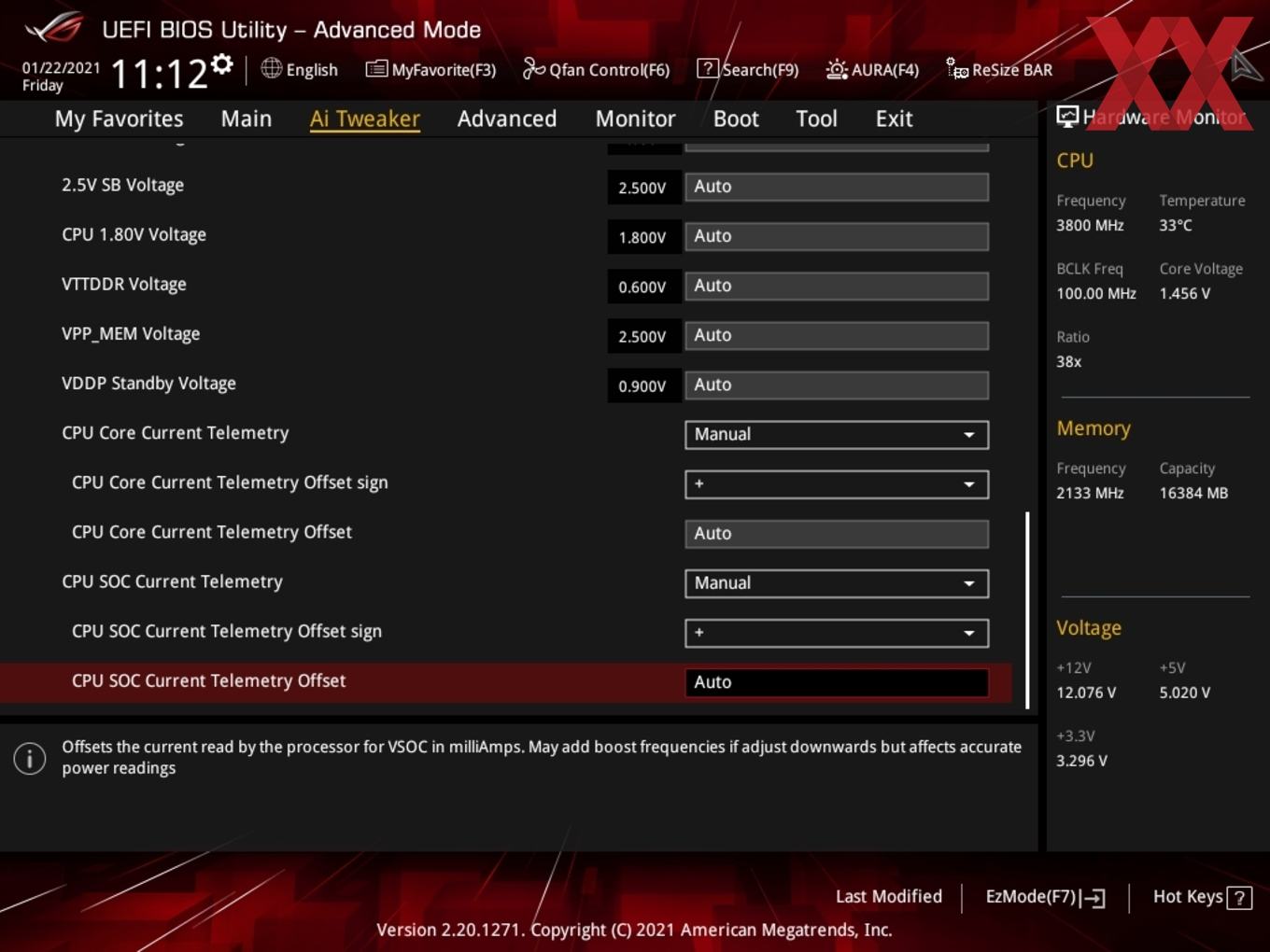The width and height of the screenshot is (1270, 952).
Task: Open Search(F9) tool
Action: [x=748, y=69]
